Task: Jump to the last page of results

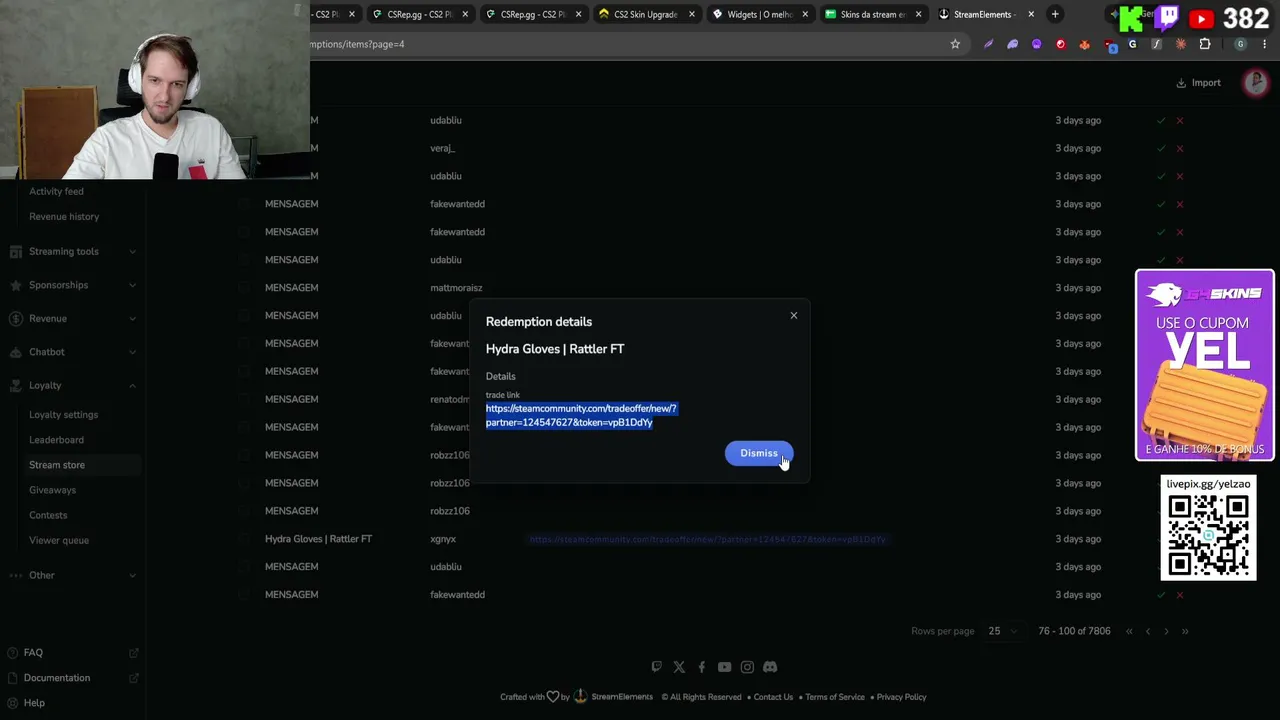Action: pyautogui.click(x=1185, y=631)
